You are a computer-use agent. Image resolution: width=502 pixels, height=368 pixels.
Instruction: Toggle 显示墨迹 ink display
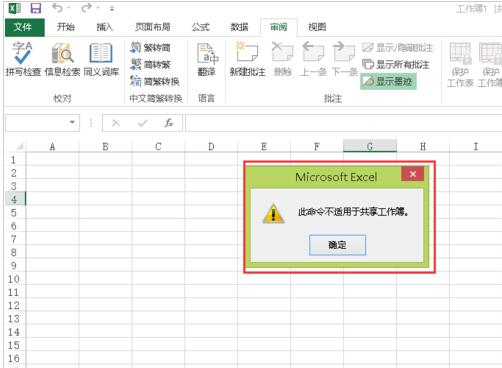coord(388,81)
